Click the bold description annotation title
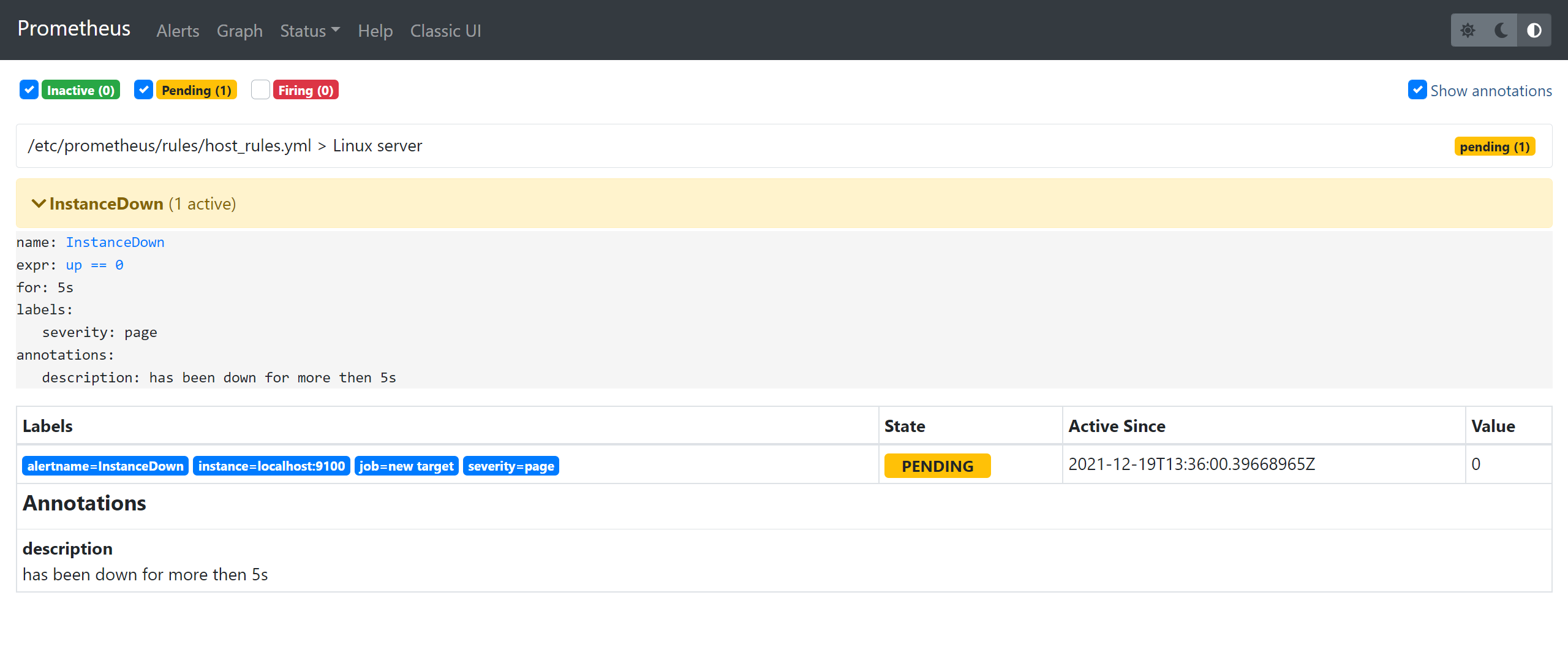Image resolution: width=1568 pixels, height=671 pixels. point(67,548)
